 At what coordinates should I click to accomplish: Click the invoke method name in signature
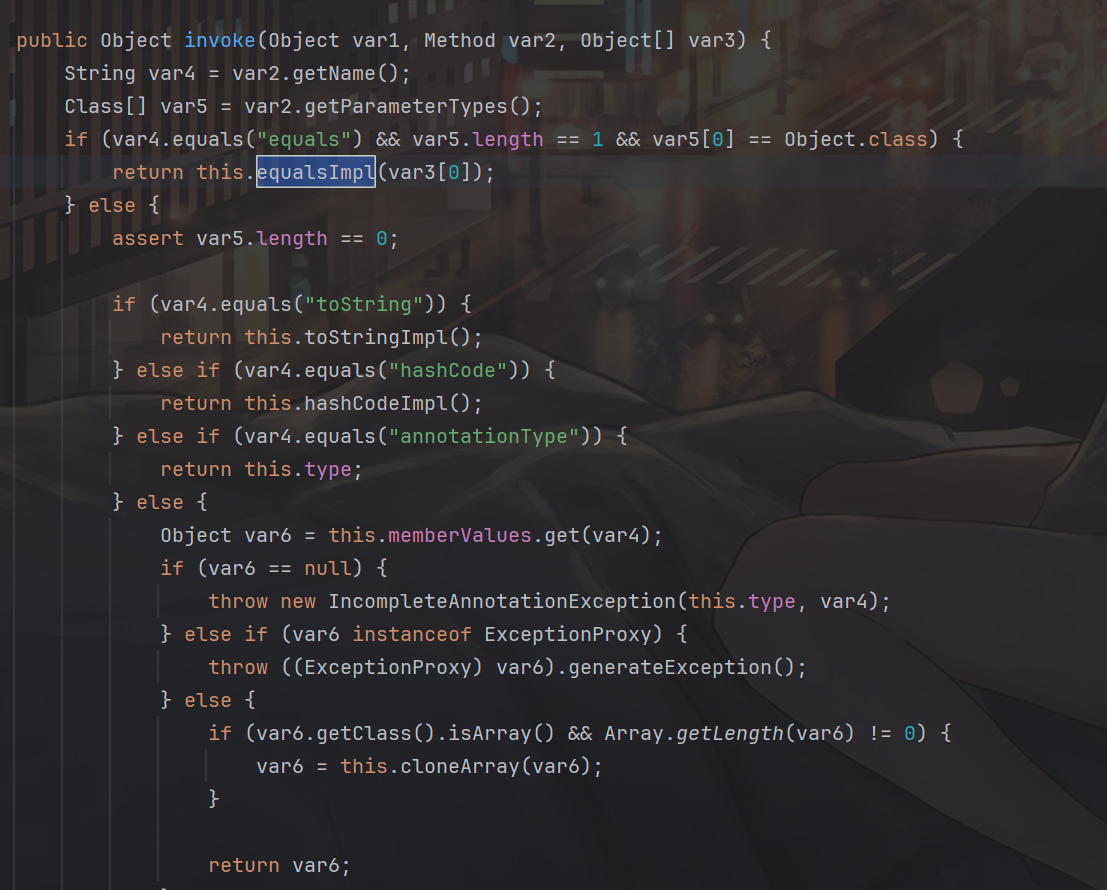[x=220, y=41]
